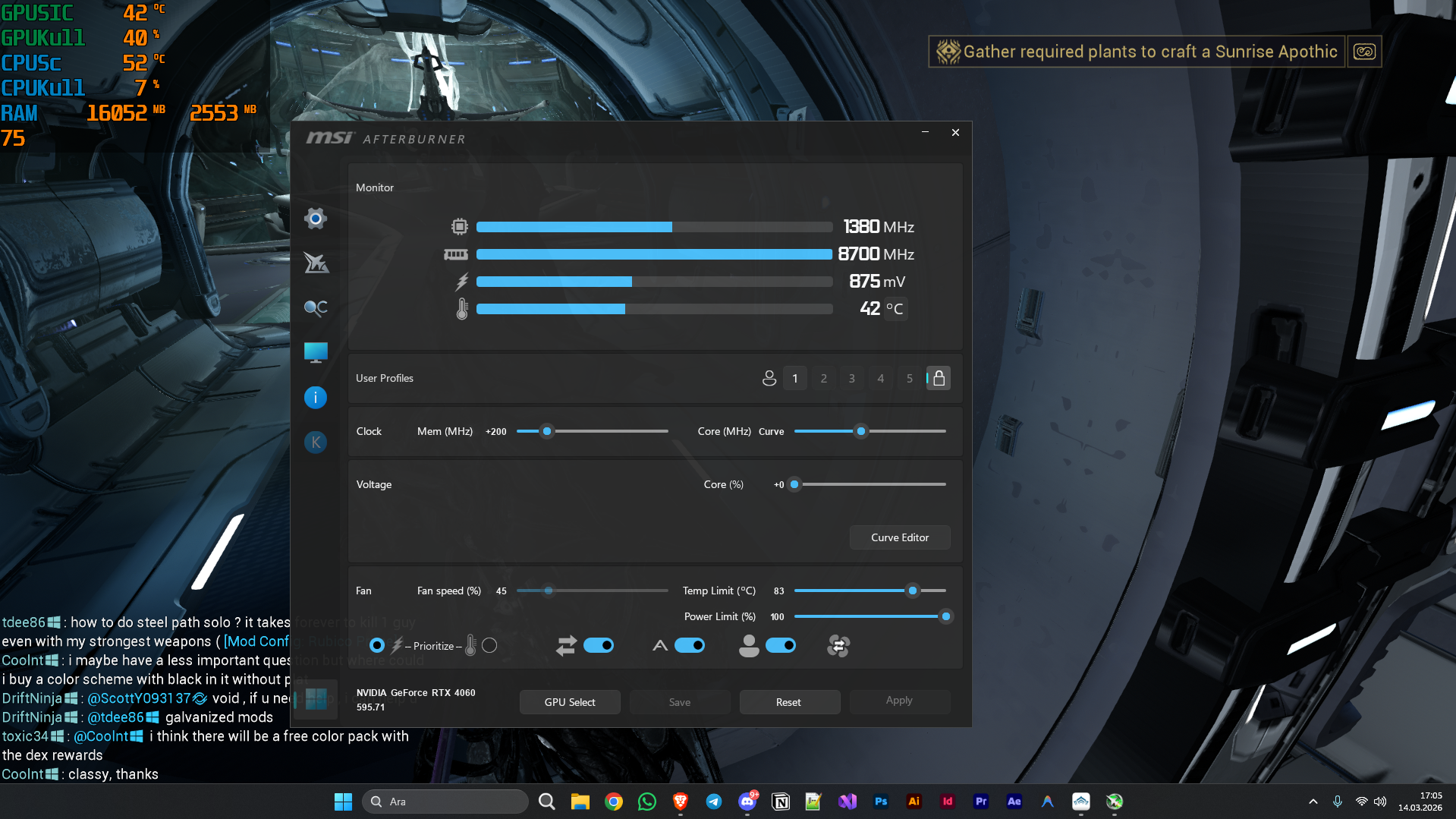Viewport: 1456px width, 819px height.
Task: Select user profile 5
Action: pyautogui.click(x=910, y=378)
